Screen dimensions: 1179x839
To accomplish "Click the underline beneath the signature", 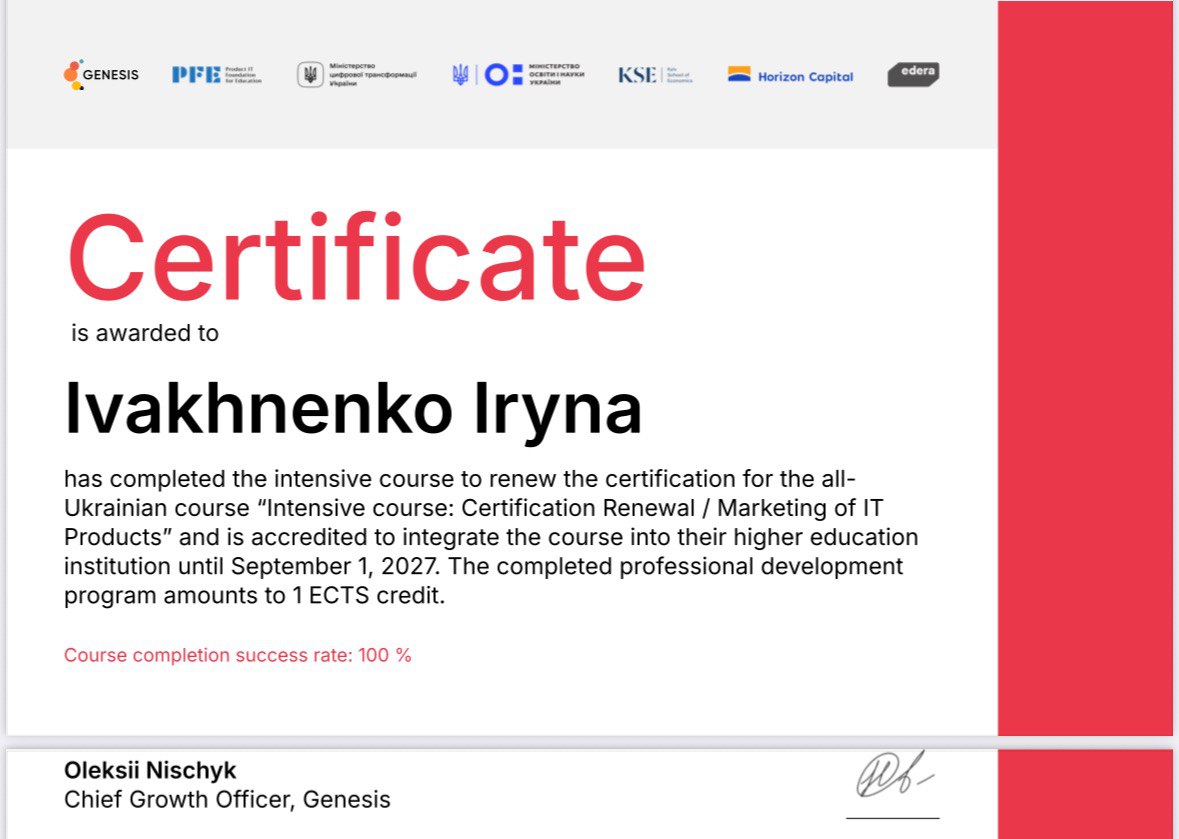I will pos(892,818).
